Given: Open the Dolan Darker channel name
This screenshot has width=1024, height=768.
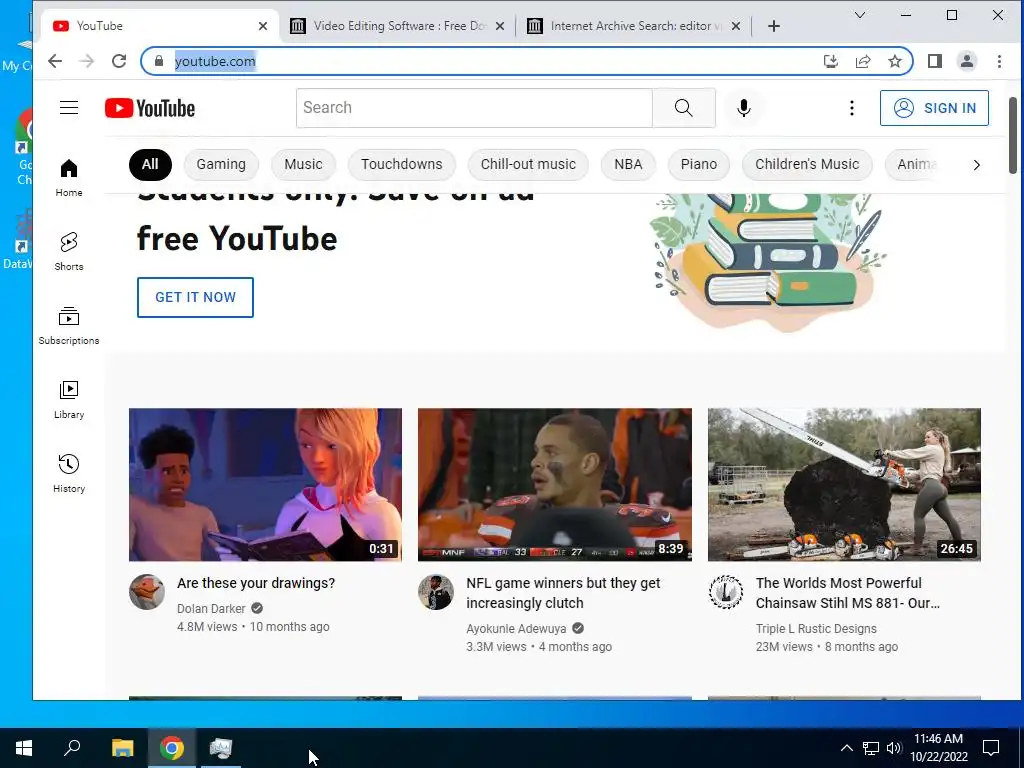Looking at the screenshot, I should pyautogui.click(x=211, y=609).
